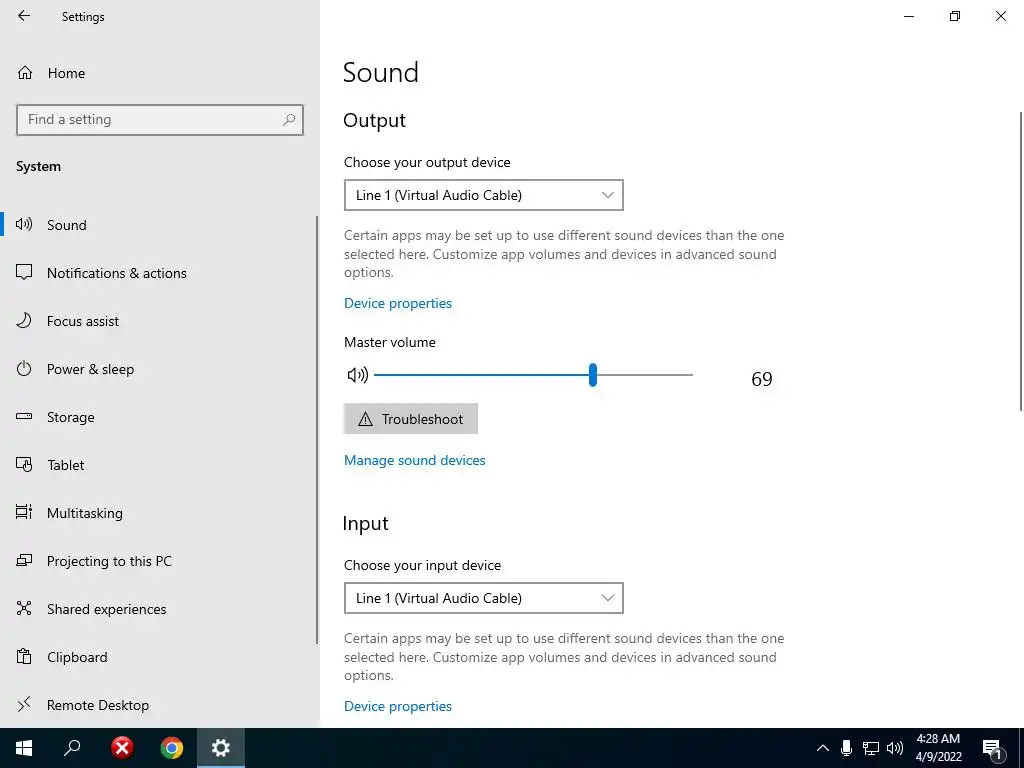Open input Device properties link
Screen dimensions: 1024x768
pyautogui.click(x=398, y=706)
